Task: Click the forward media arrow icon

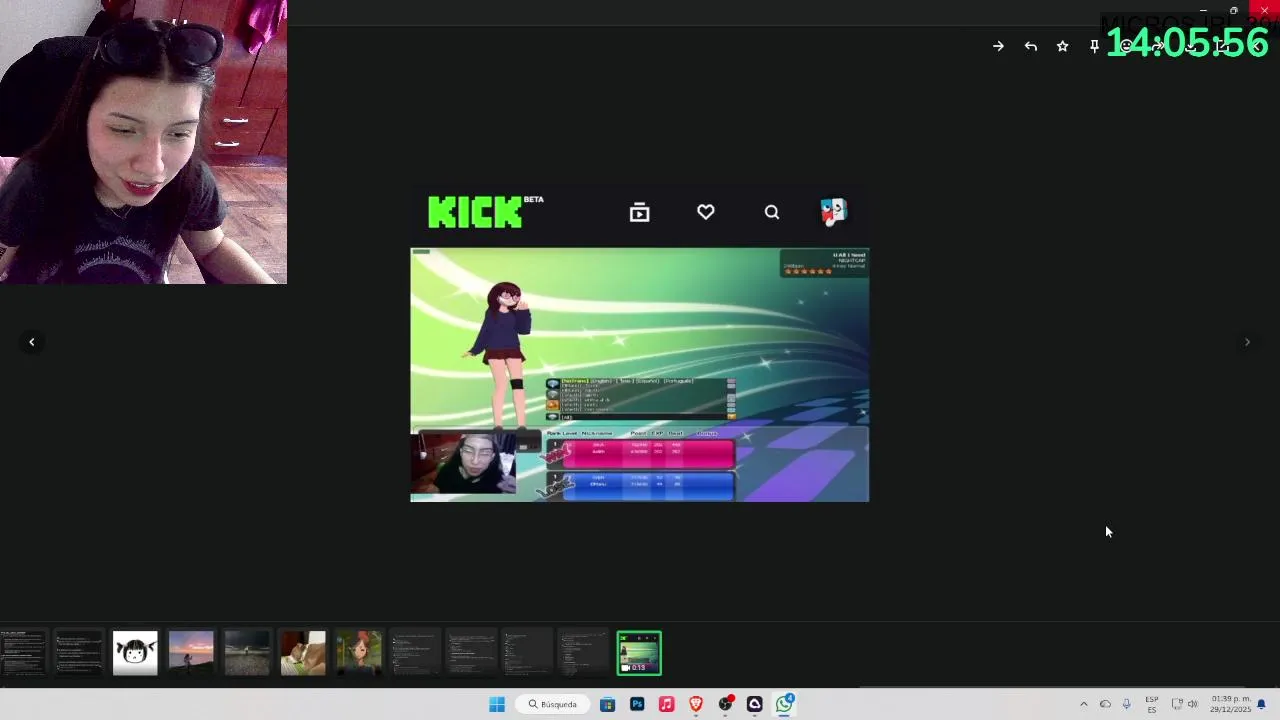Action: coord(1158,46)
